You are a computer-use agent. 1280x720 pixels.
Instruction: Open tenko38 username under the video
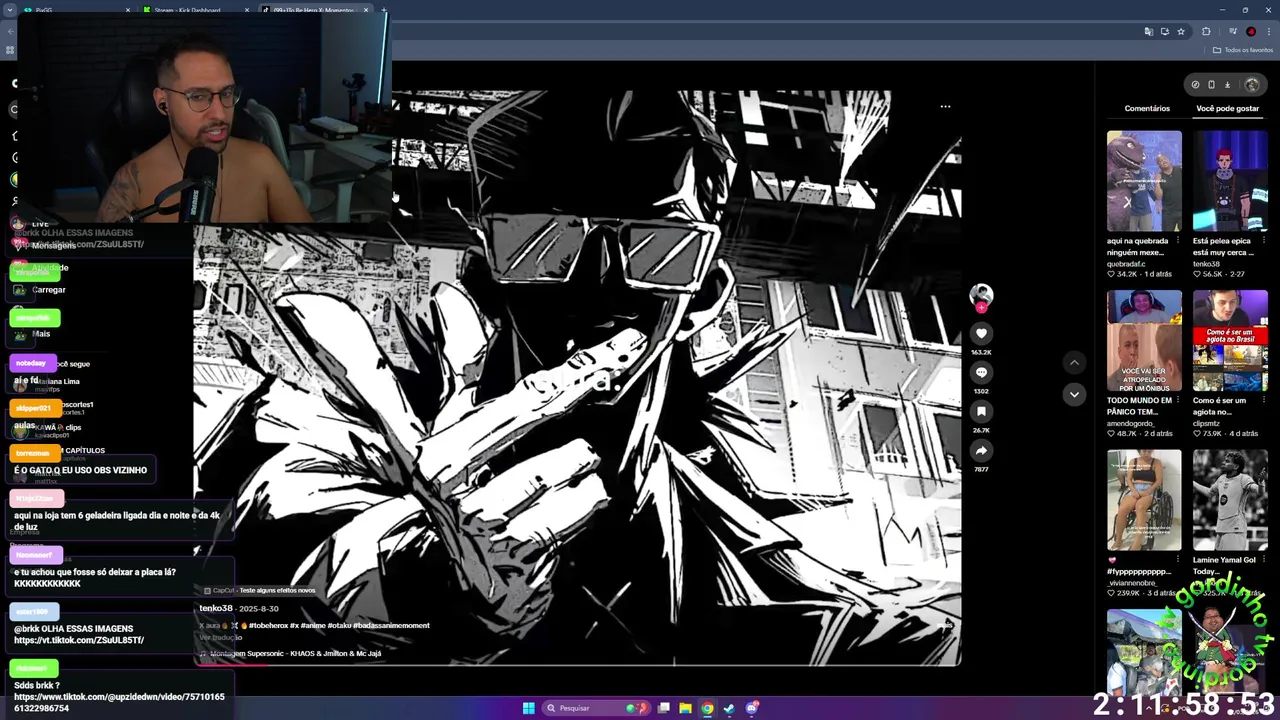(x=215, y=608)
